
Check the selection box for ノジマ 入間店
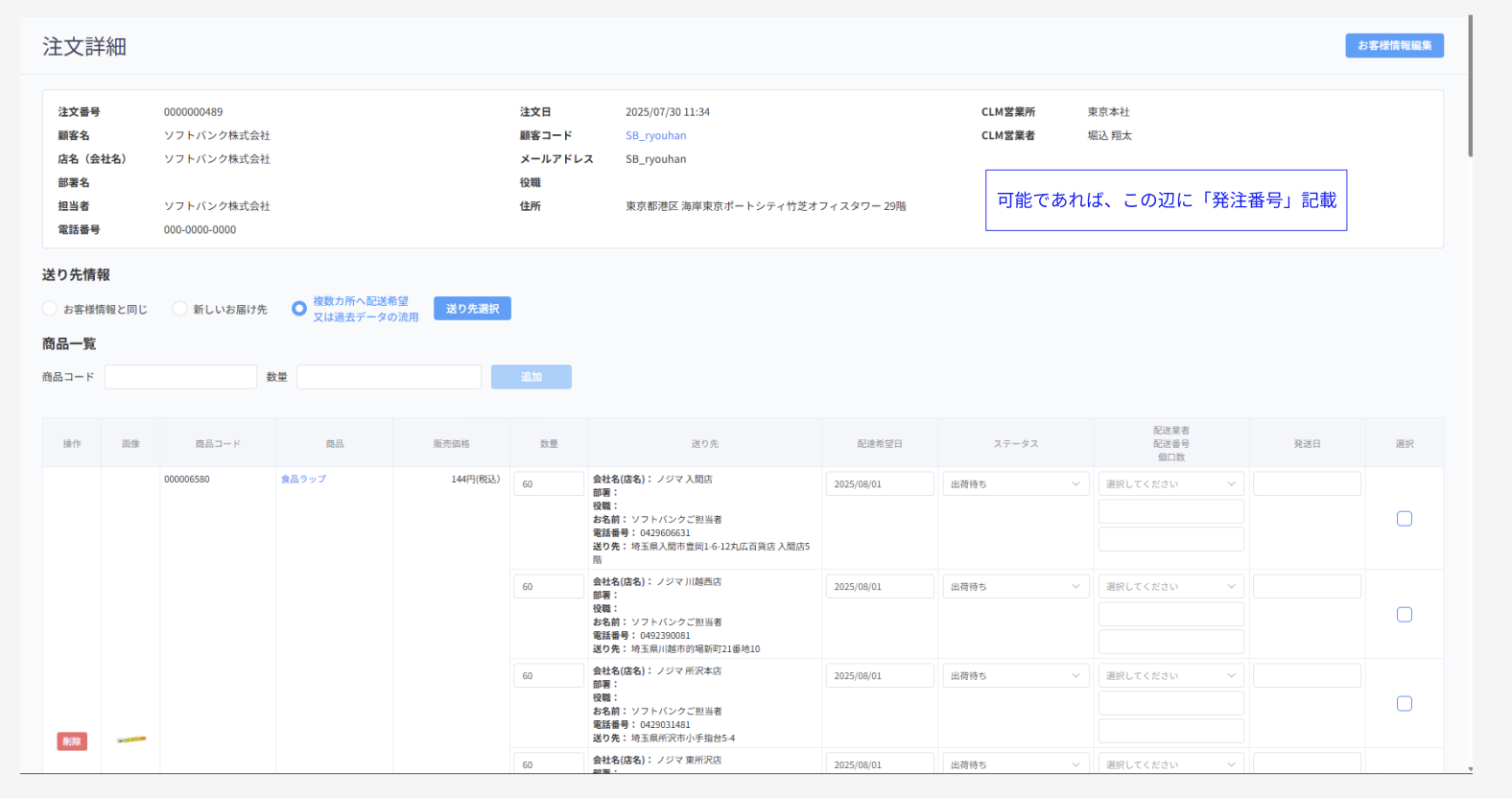tap(1404, 519)
